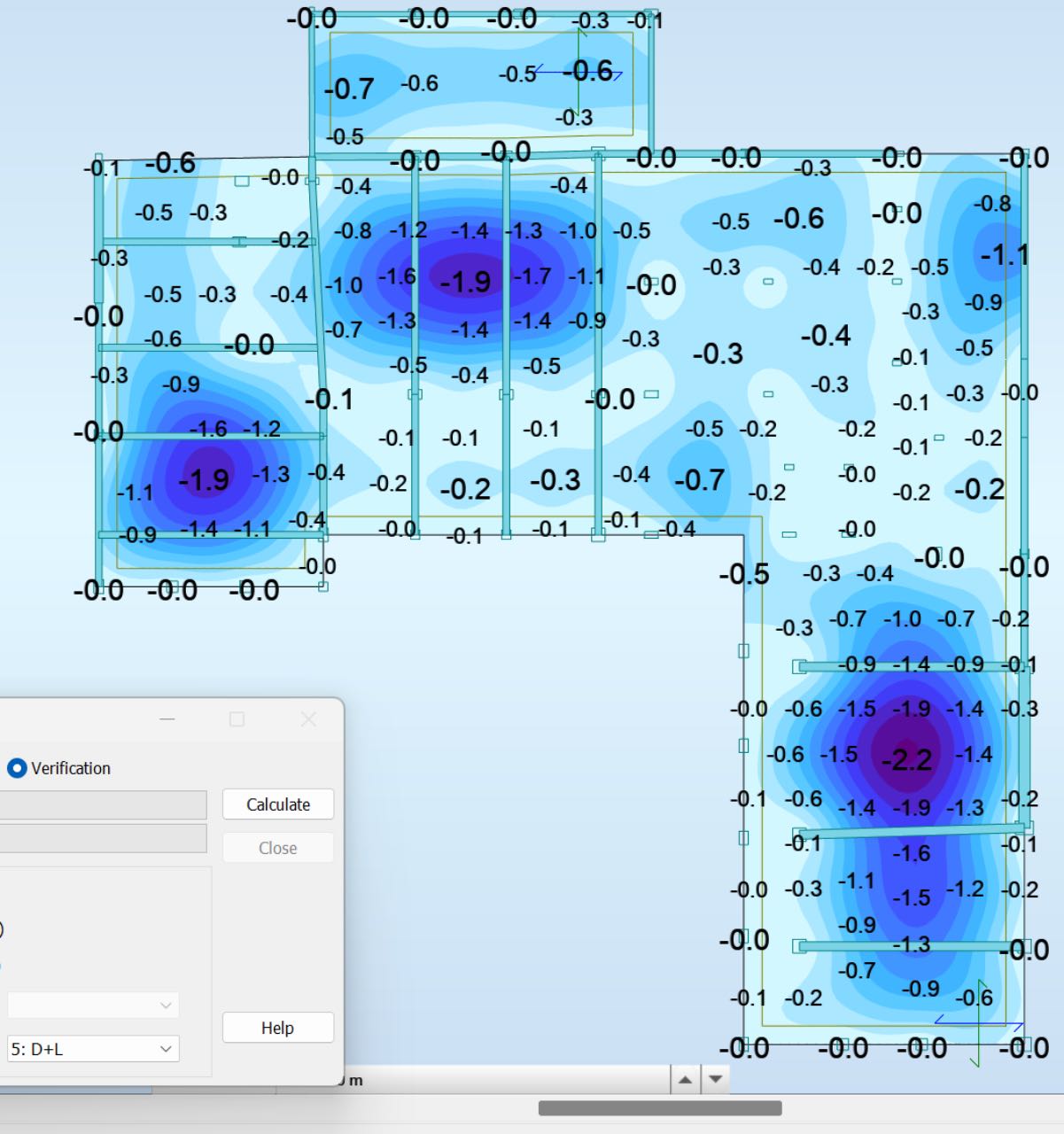Close the dialog with the X icon
The image size is (1064, 1134).
pyautogui.click(x=308, y=719)
